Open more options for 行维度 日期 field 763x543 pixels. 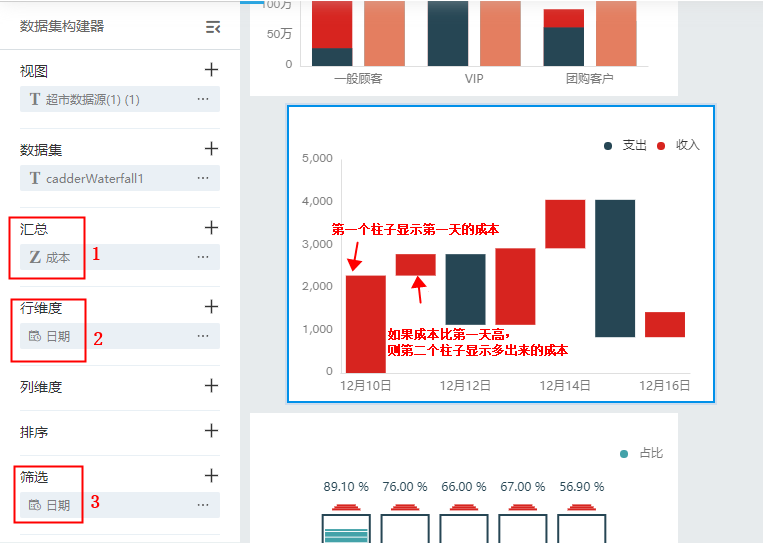[x=203, y=336]
